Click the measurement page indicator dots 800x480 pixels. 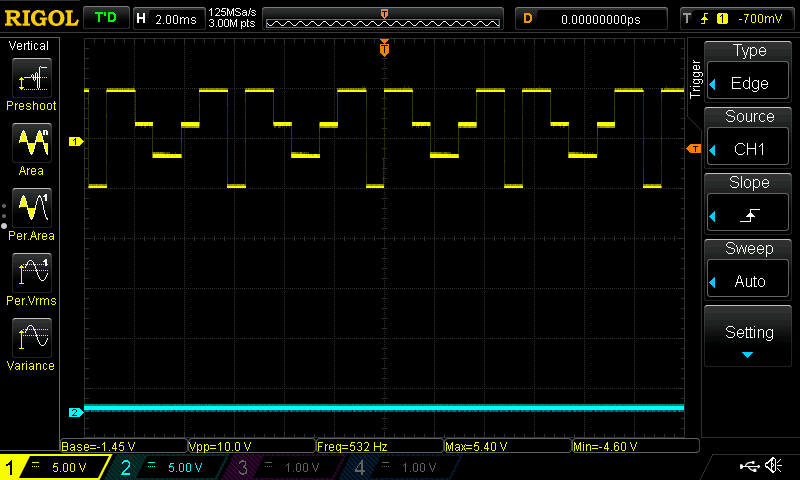click(4, 216)
